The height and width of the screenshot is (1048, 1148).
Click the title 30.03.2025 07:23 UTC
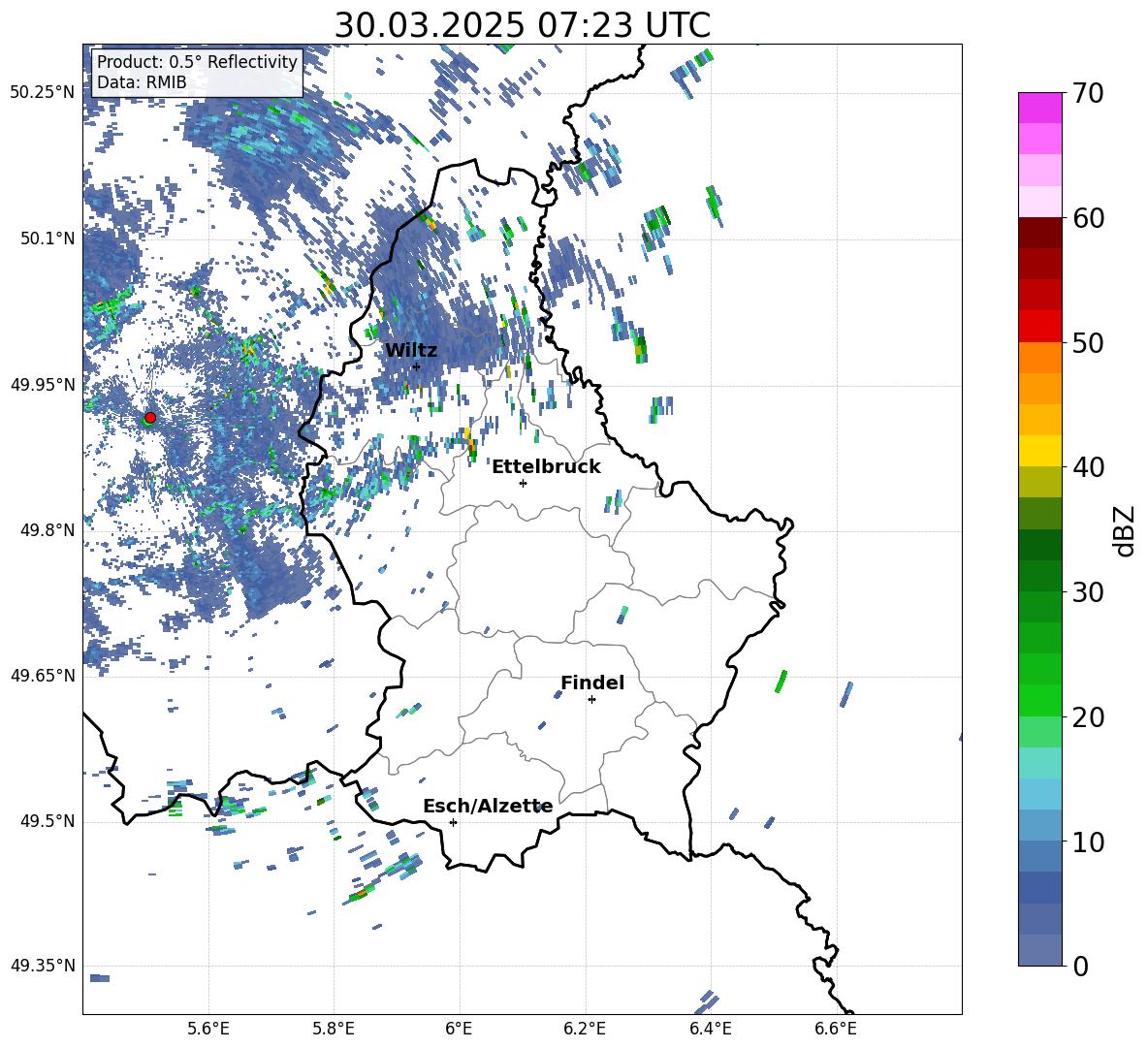[522, 25]
